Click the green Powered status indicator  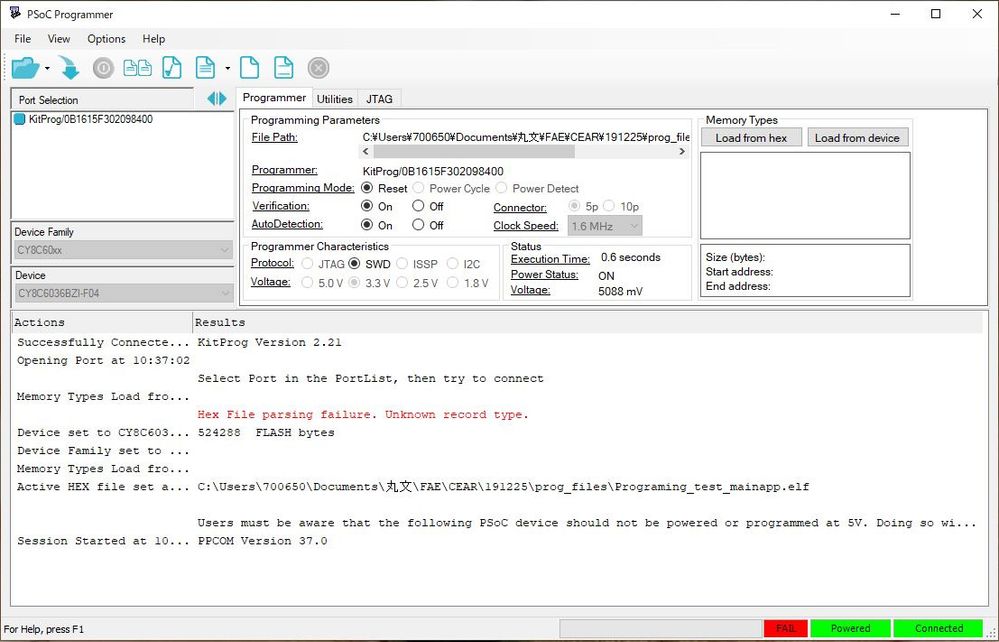[x=851, y=629]
